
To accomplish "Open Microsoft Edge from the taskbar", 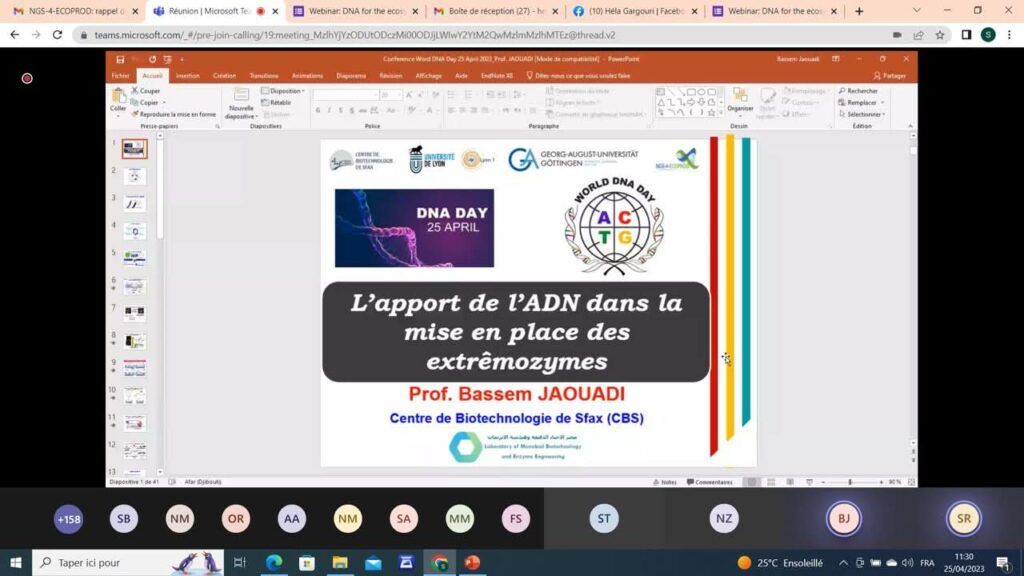I will pos(273,562).
